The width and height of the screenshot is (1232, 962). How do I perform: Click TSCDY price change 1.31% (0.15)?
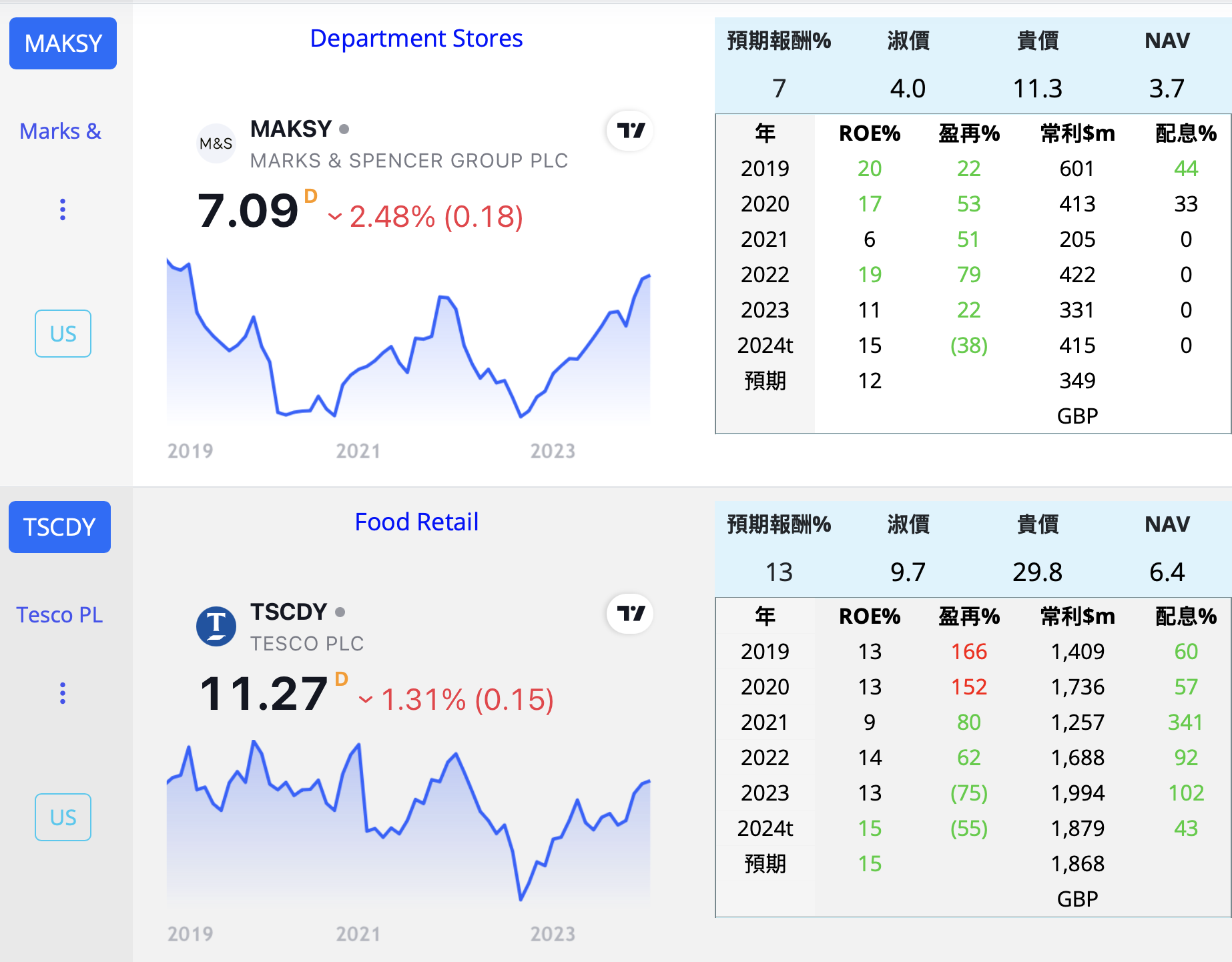click(x=456, y=700)
